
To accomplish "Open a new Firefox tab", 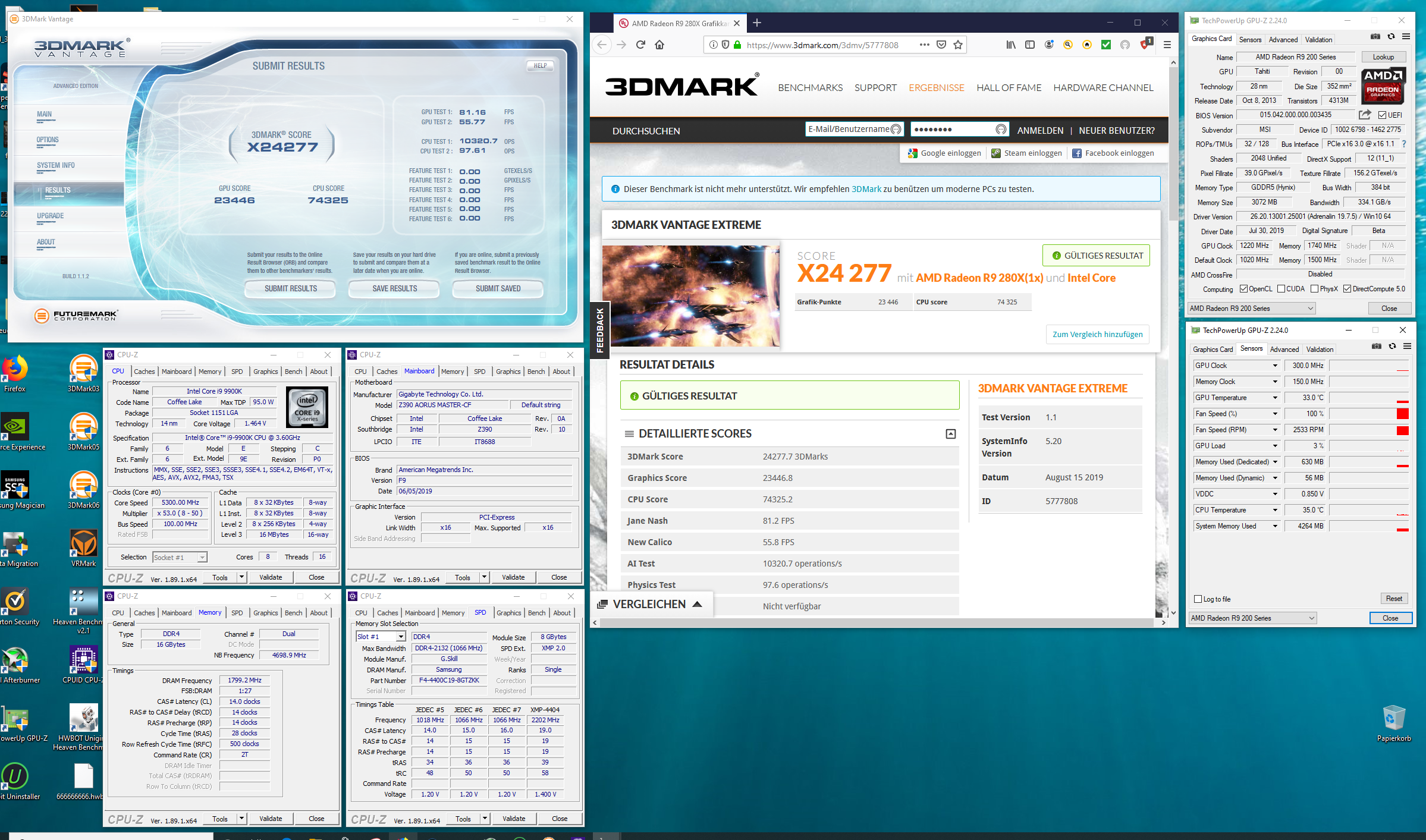I will pos(756,23).
